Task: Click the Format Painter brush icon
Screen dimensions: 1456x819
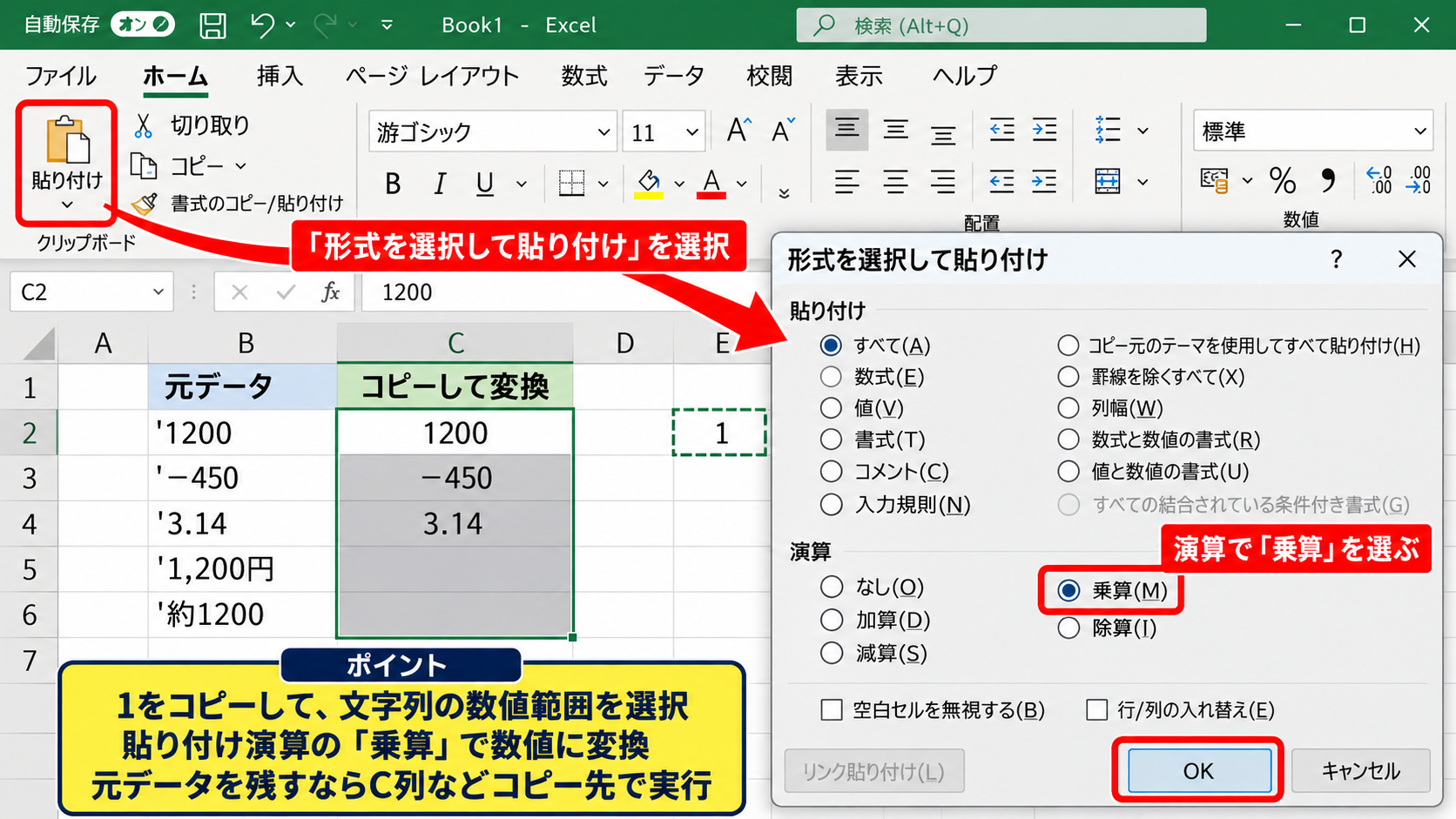Action: (145, 204)
